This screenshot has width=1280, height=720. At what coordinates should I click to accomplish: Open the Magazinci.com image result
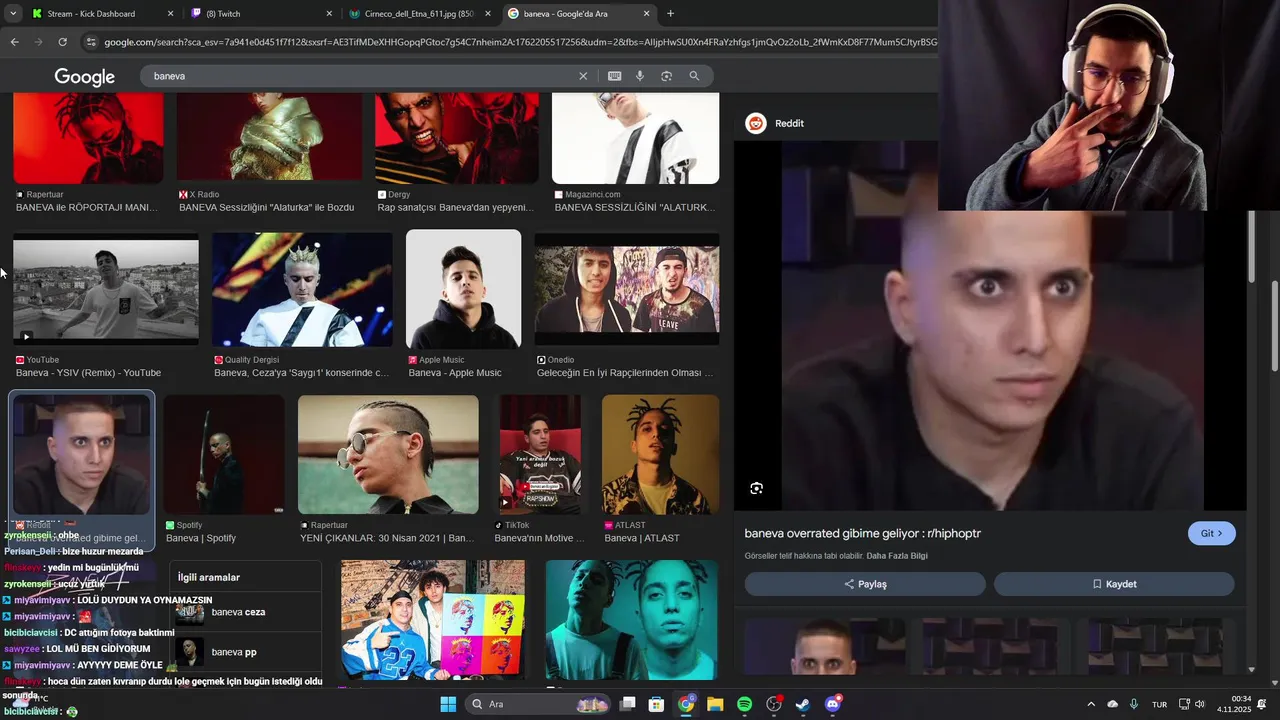636,138
